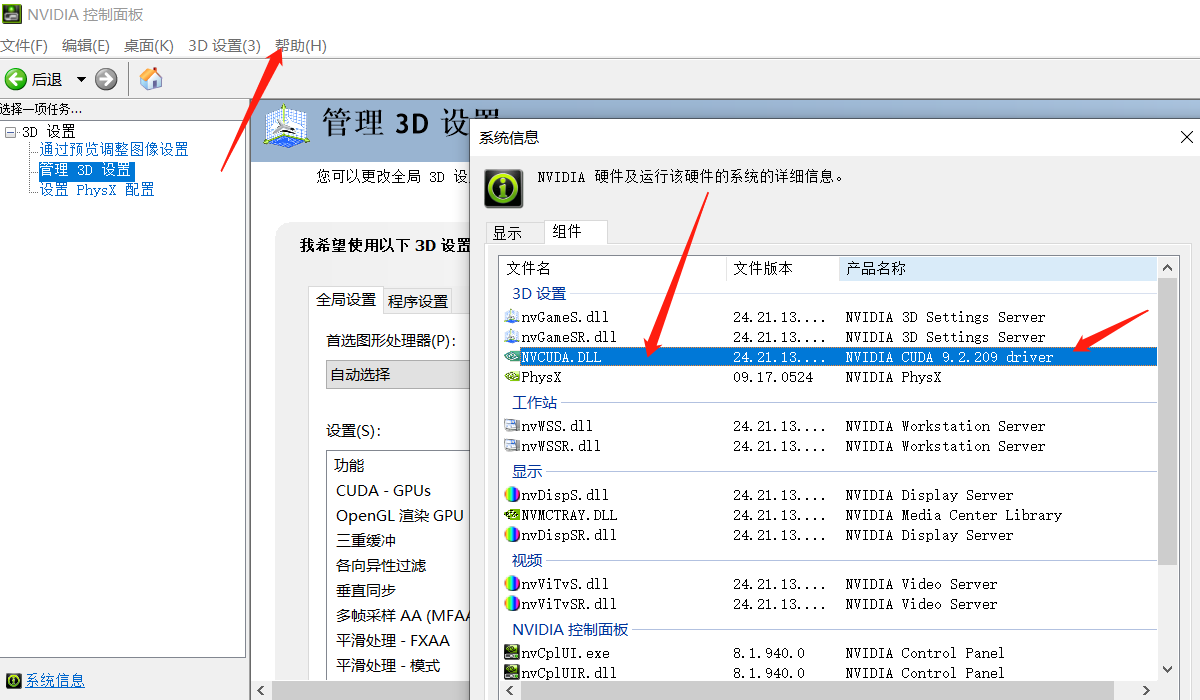Collapse the 3D 设置 tree node
The image size is (1200, 700).
pyautogui.click(x=10, y=132)
